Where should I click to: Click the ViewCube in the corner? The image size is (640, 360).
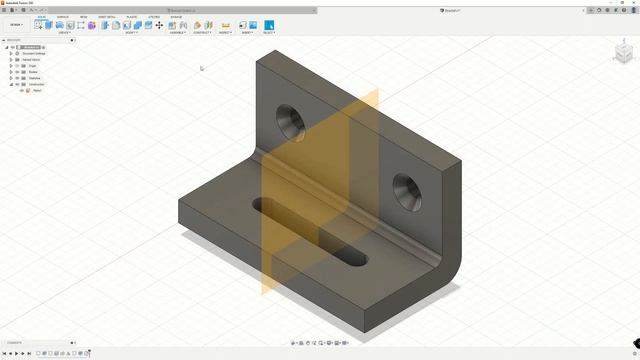pos(624,53)
